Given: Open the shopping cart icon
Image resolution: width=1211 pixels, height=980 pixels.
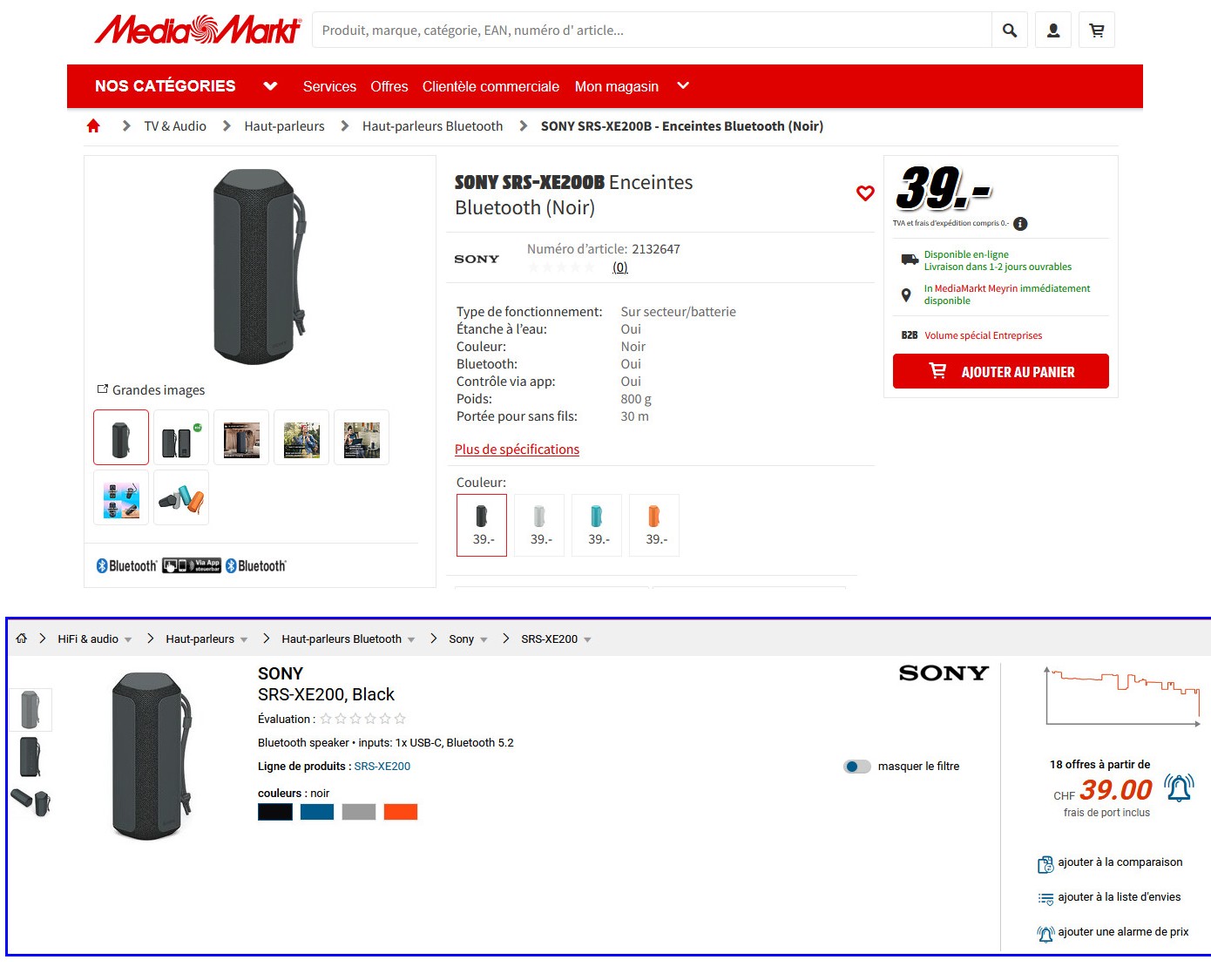Looking at the screenshot, I should pos(1097,30).
